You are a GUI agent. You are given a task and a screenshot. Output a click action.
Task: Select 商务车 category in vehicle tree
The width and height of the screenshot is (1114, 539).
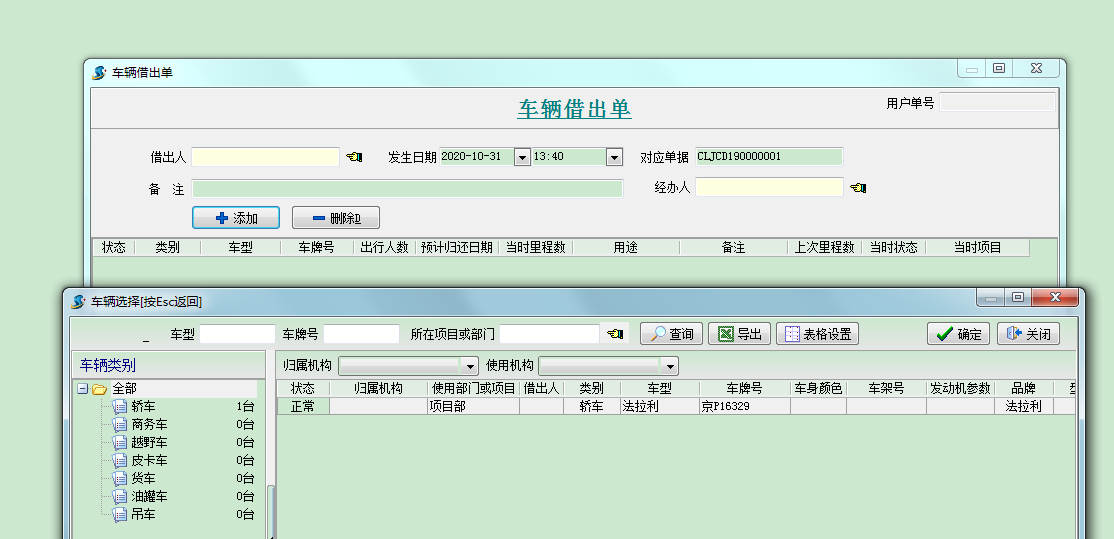pyautogui.click(x=149, y=424)
